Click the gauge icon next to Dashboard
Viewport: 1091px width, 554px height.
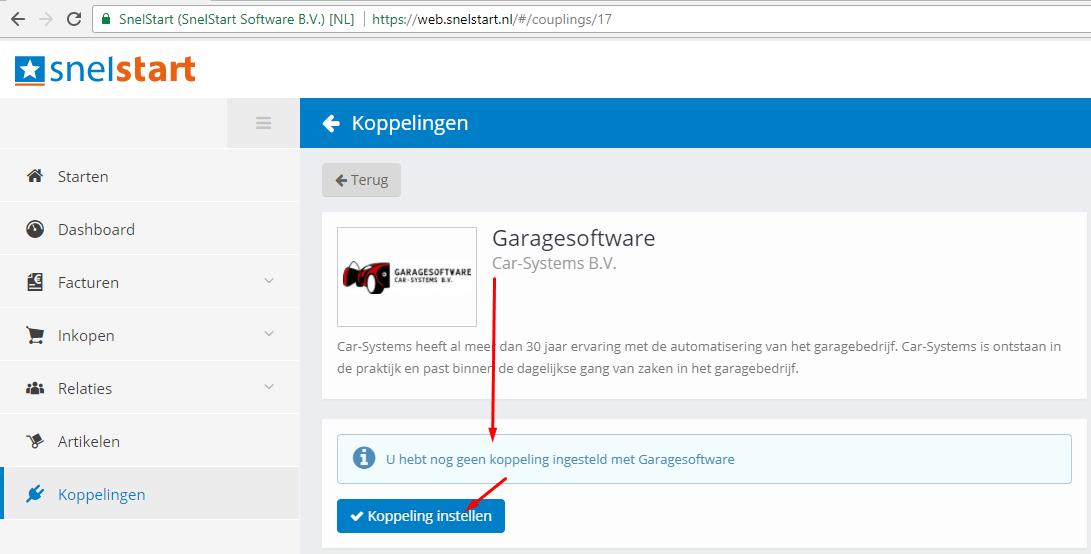tap(35, 229)
